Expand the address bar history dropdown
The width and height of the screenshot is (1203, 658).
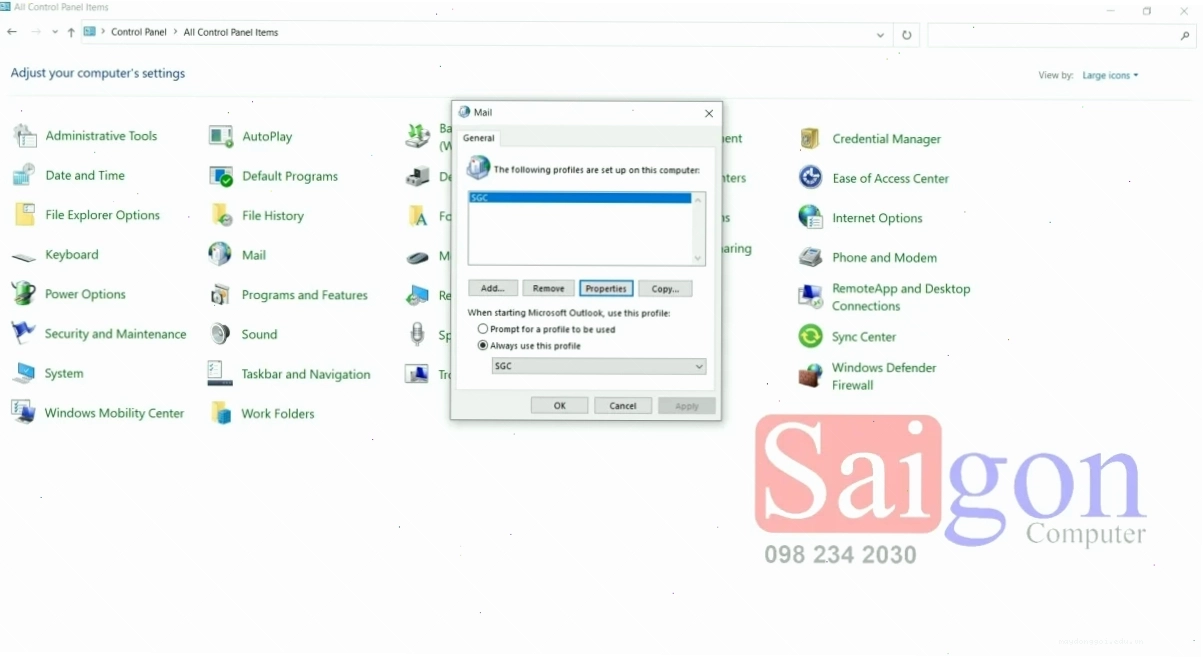(880, 34)
